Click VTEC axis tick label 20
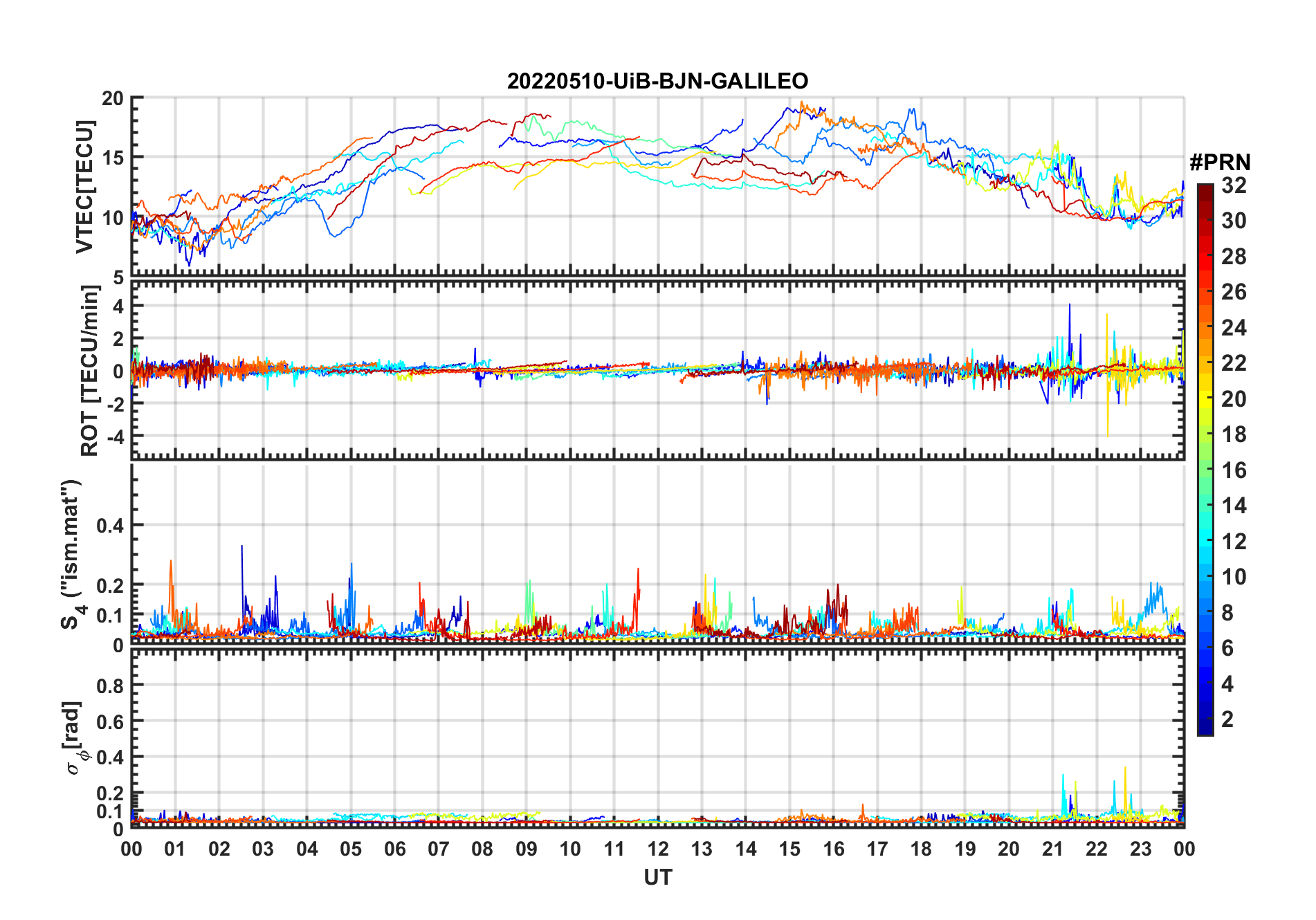The height and width of the screenshot is (920, 1316). pyautogui.click(x=113, y=99)
